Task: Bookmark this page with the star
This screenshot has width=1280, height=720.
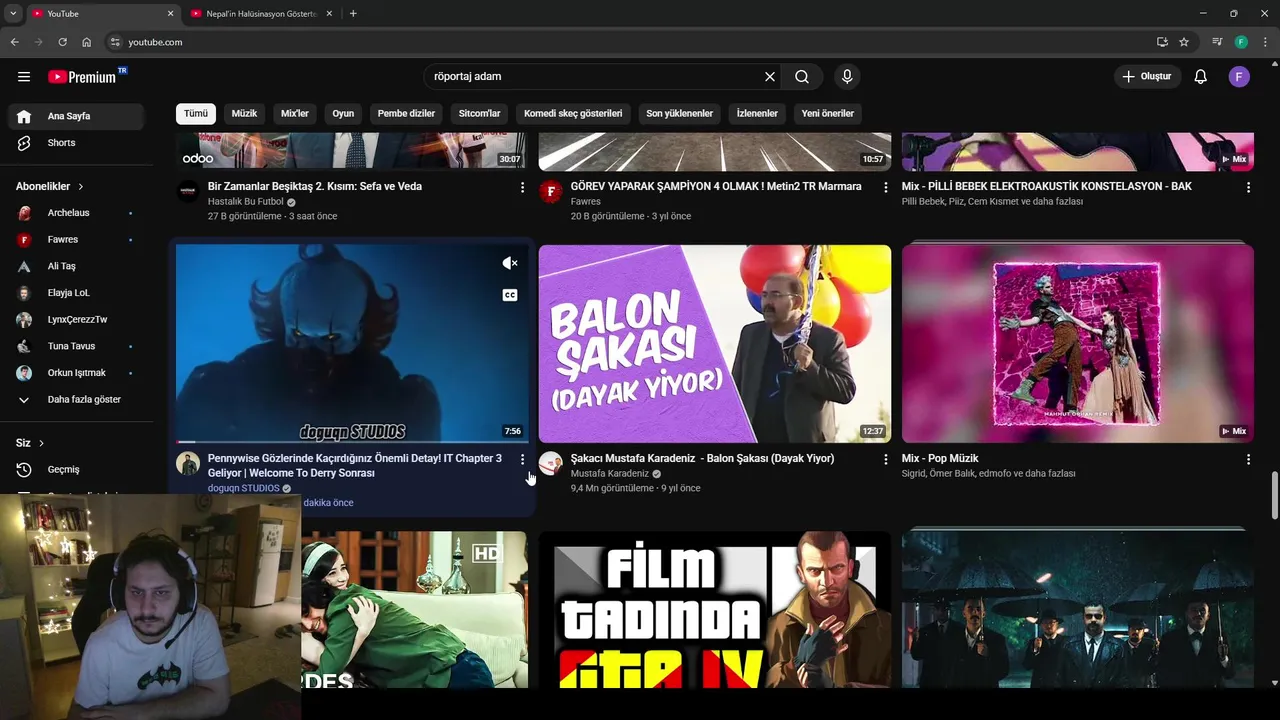Action: pos(1184,42)
